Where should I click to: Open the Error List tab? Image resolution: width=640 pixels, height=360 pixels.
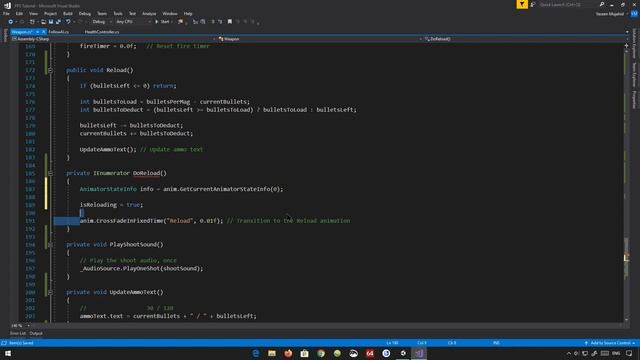coord(18,333)
